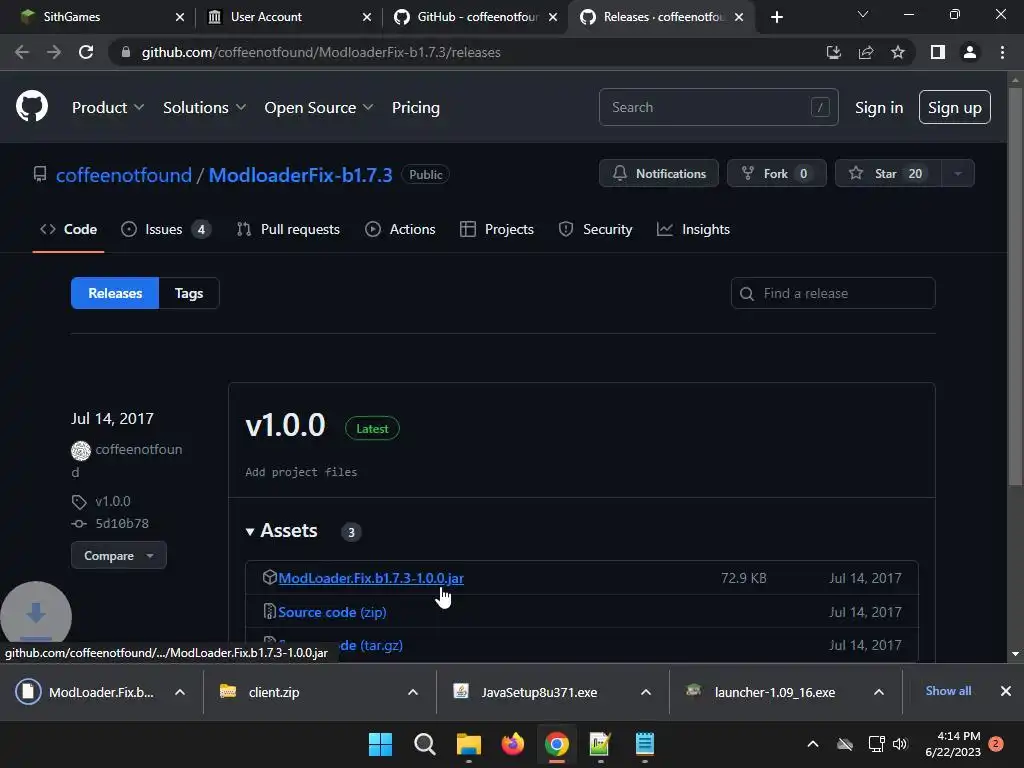Star the ModloaderFix repository
Viewport: 1024px width, 768px height.
(888, 173)
